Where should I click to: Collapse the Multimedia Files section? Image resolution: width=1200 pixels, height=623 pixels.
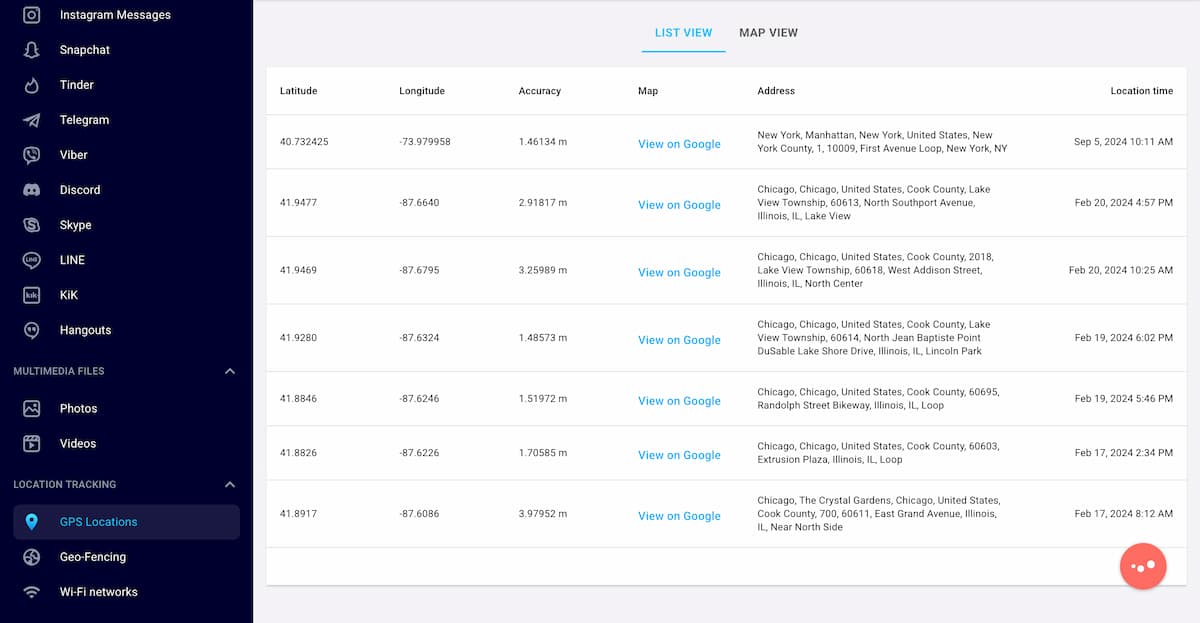(230, 371)
